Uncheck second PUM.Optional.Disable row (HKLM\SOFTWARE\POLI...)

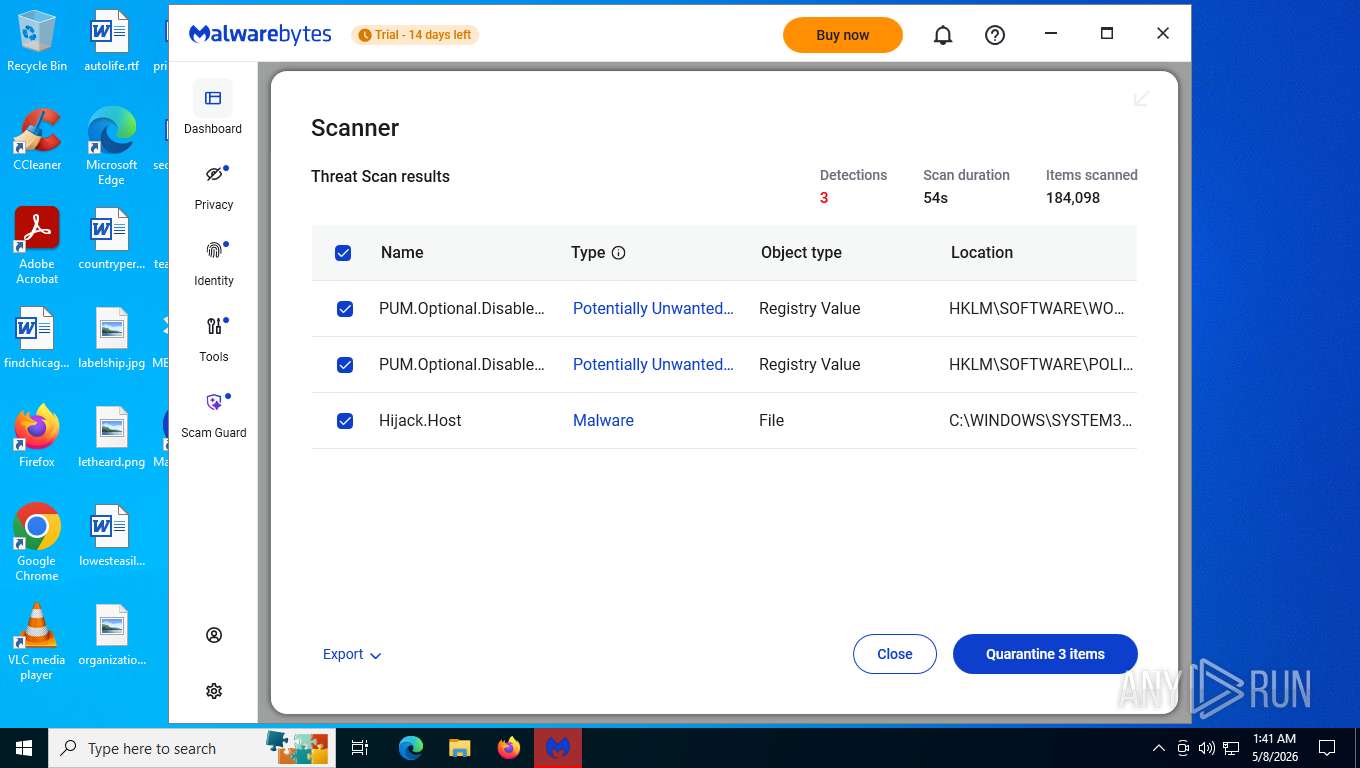click(x=345, y=365)
